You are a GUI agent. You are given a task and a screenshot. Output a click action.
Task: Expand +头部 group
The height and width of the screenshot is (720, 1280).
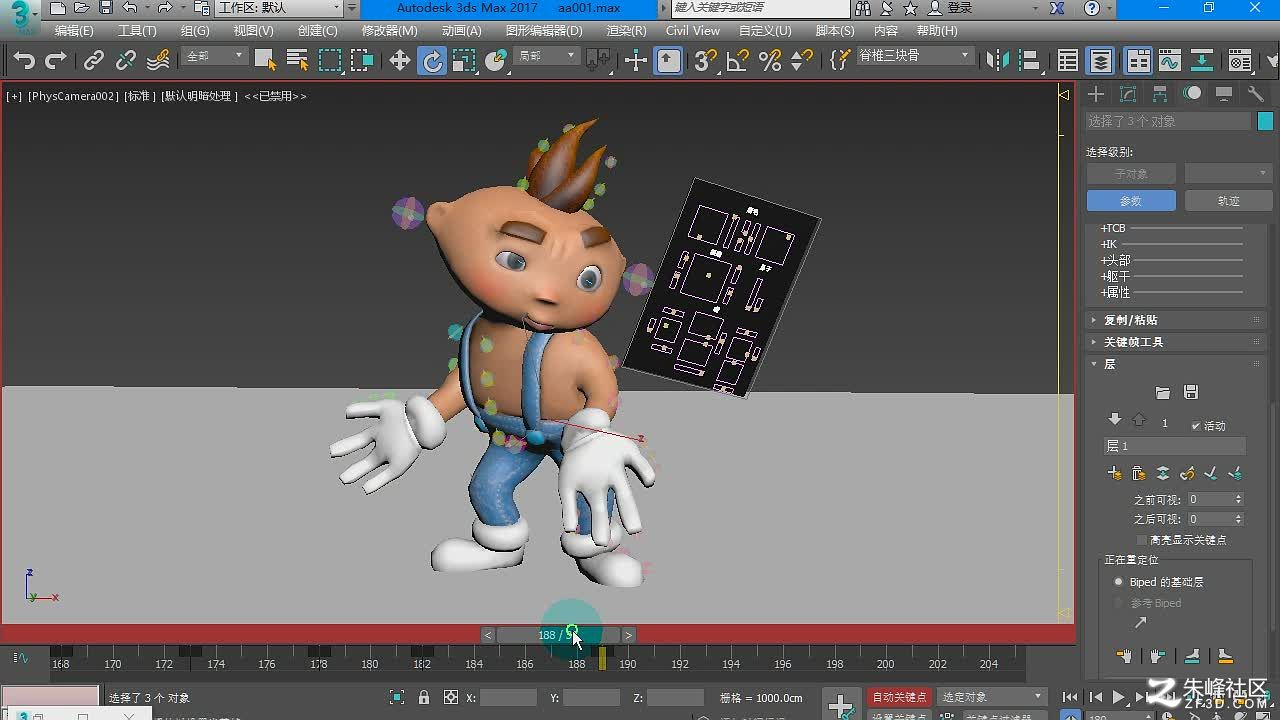click(x=1115, y=260)
